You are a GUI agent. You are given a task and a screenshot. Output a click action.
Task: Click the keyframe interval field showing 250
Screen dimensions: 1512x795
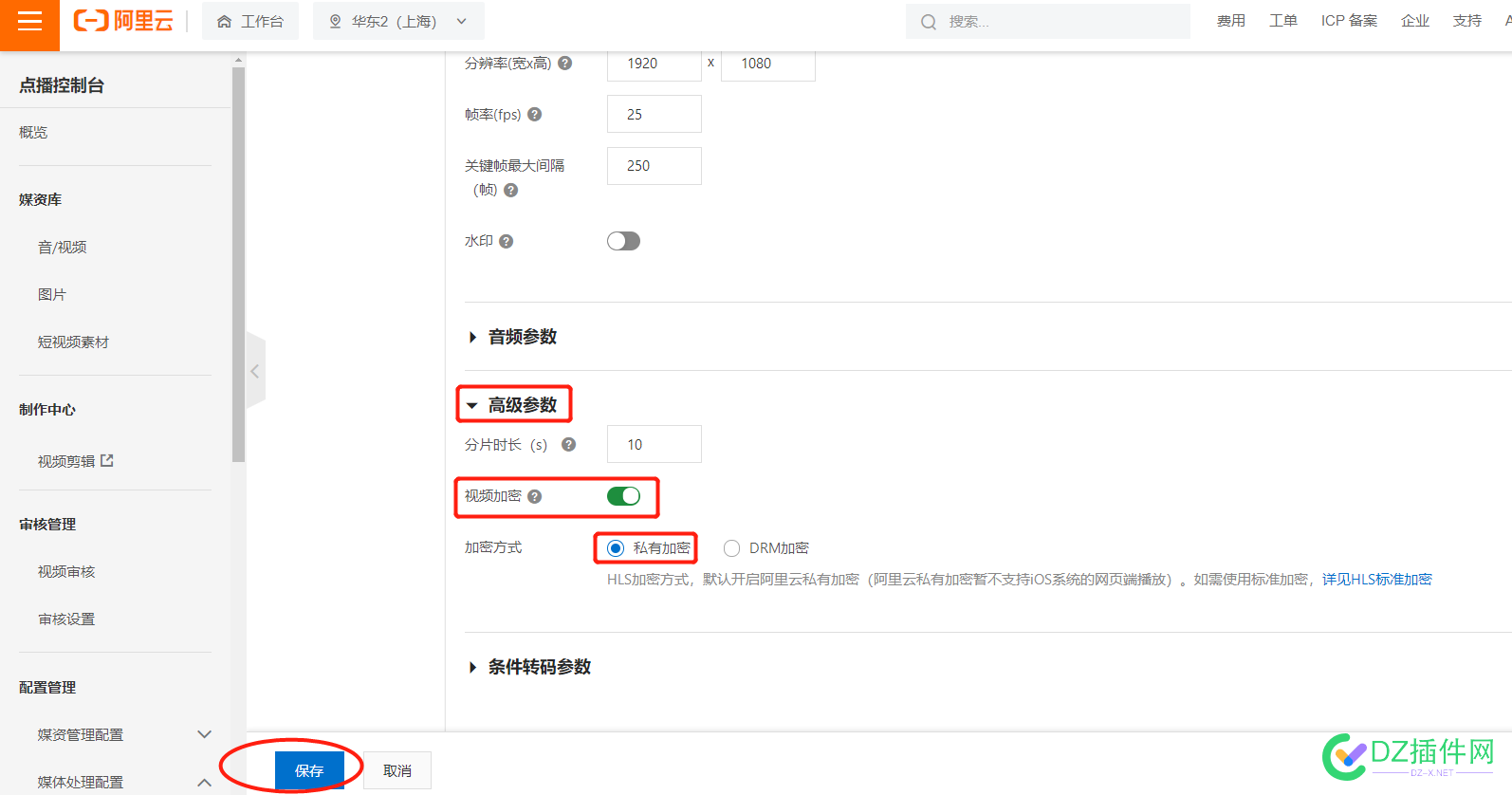[x=655, y=166]
